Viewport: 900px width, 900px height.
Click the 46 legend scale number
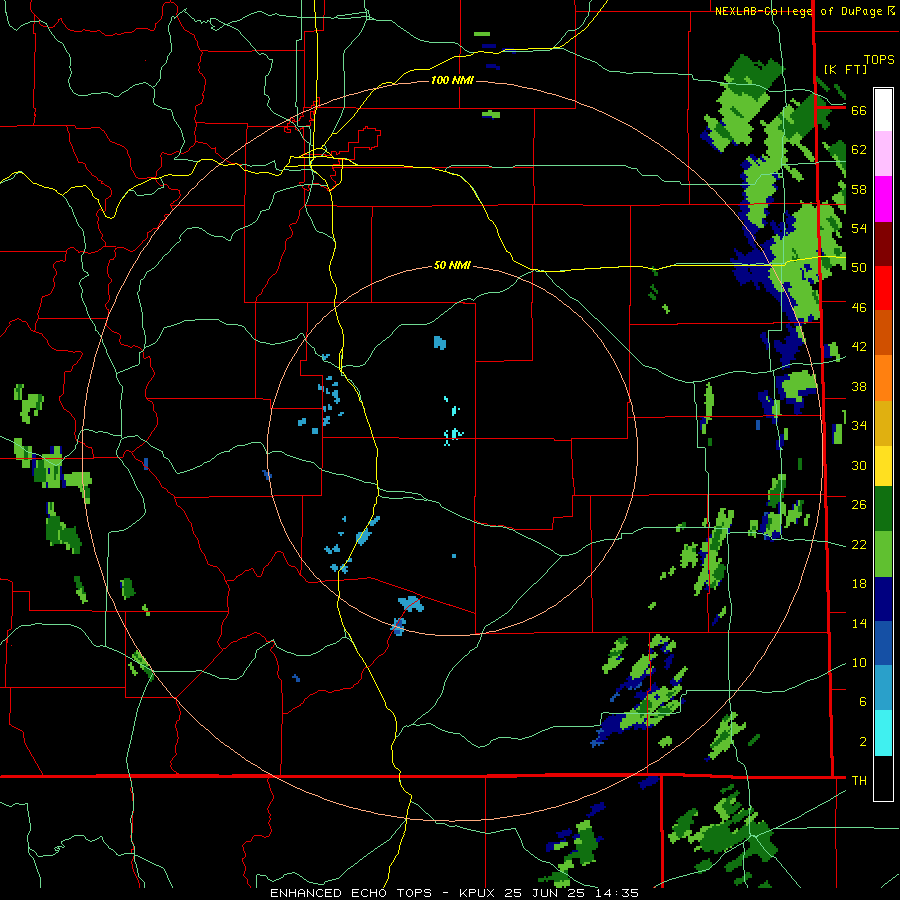tap(859, 308)
